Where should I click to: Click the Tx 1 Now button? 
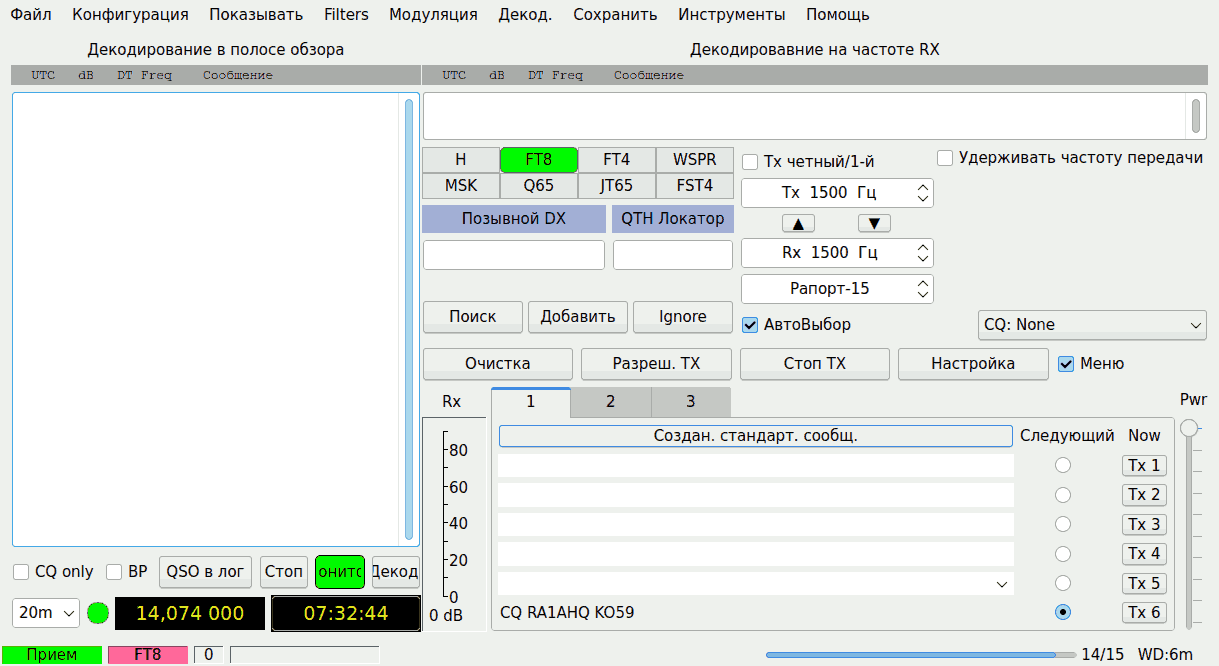1144,465
